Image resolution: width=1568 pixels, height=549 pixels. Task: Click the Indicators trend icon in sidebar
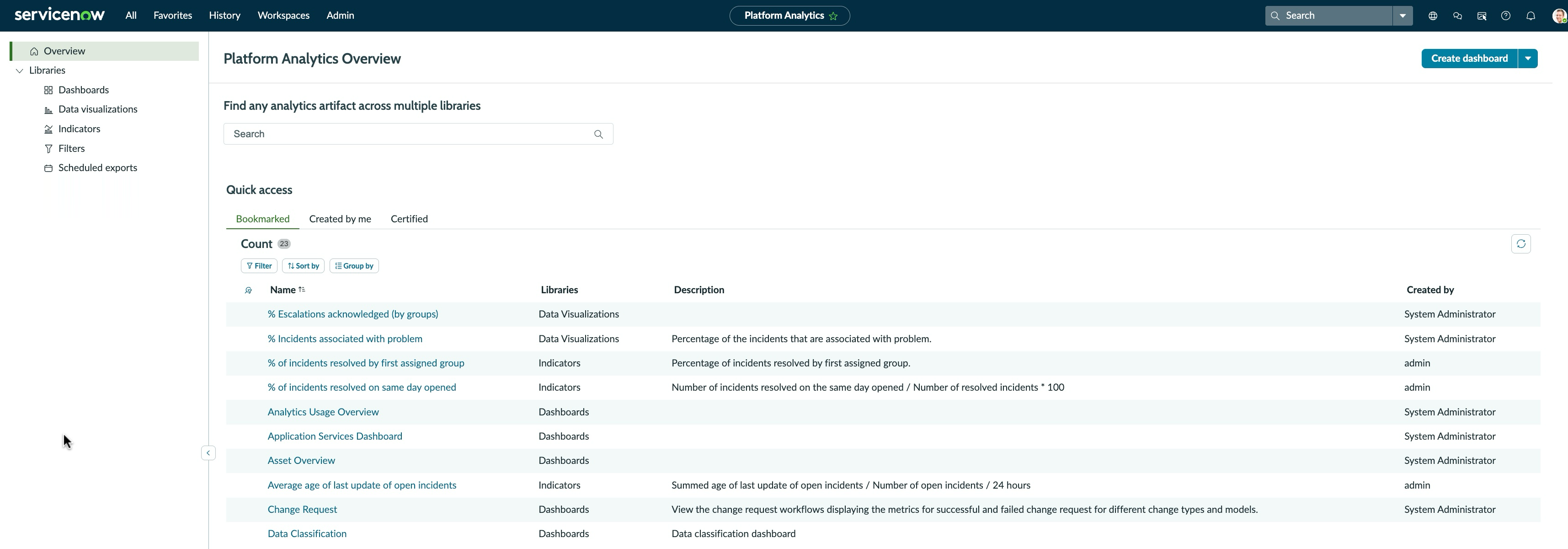[49, 129]
